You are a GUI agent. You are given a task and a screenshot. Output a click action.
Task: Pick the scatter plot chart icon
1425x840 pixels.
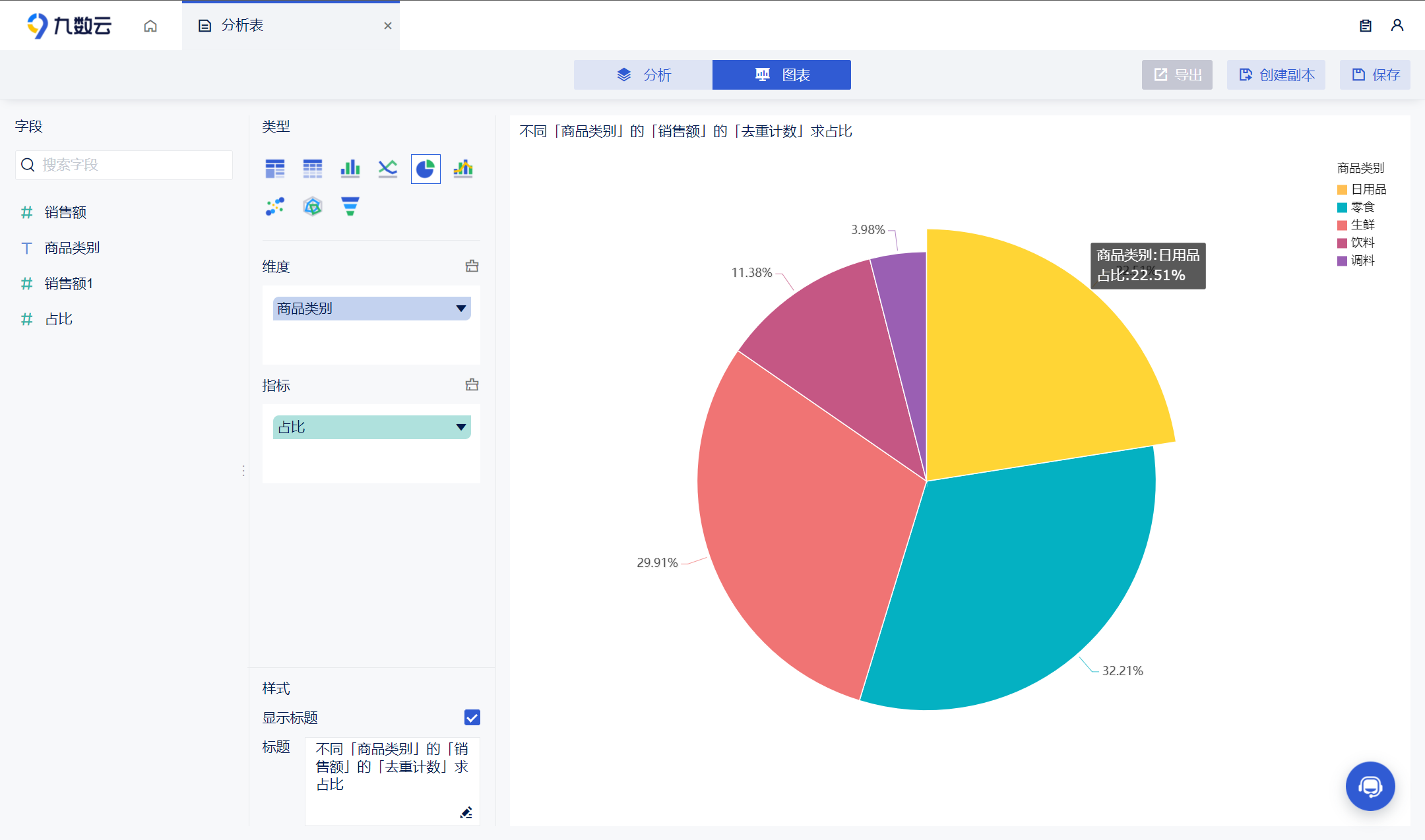(275, 206)
